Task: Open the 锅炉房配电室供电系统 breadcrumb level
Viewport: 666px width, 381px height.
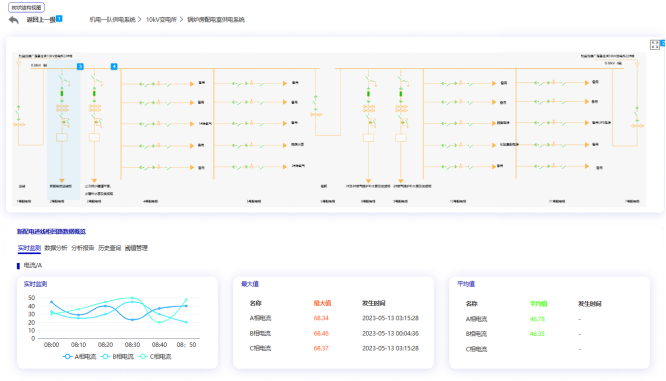Action: point(216,20)
